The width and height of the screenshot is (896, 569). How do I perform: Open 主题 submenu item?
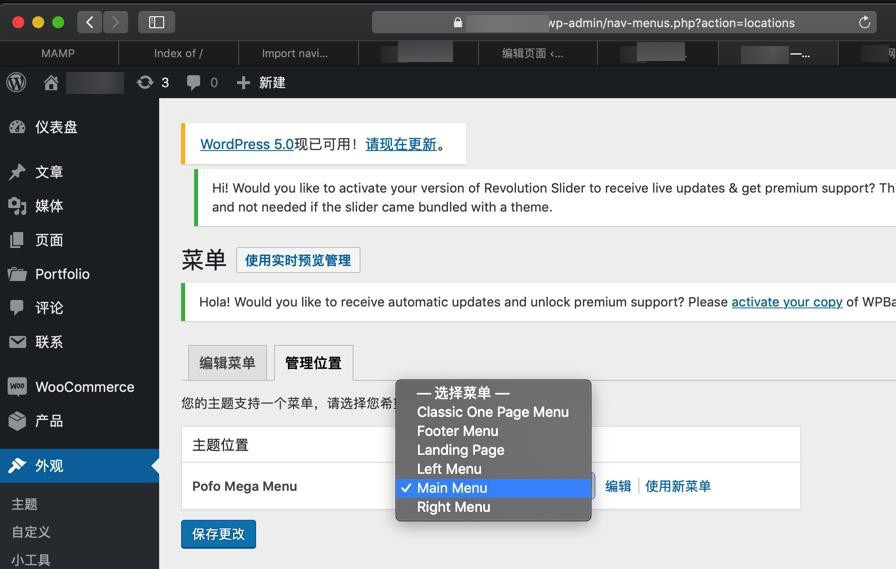[25, 504]
